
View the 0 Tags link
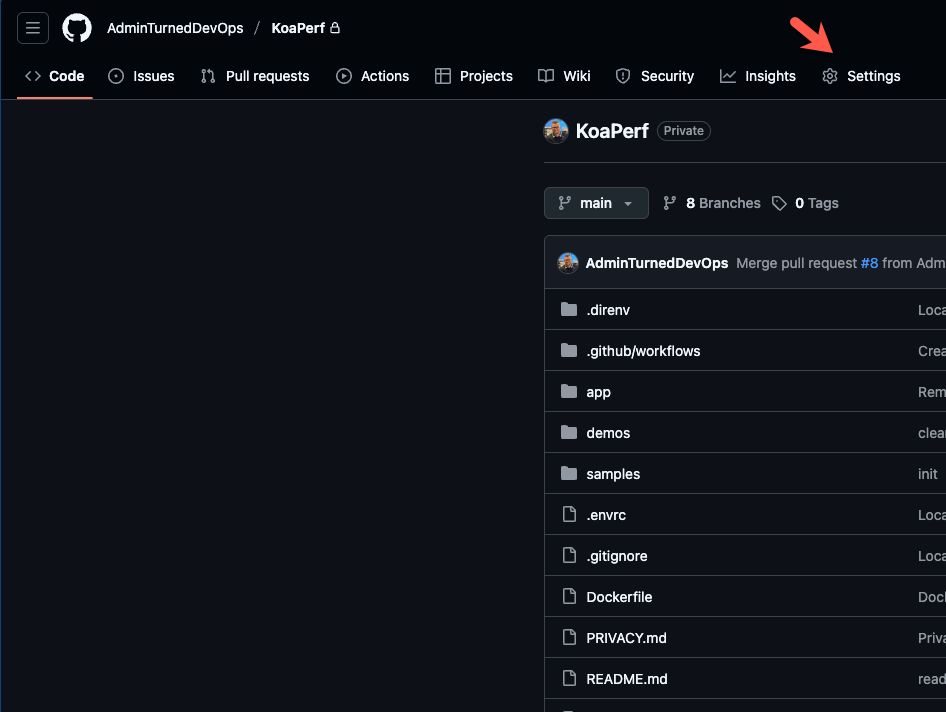click(805, 203)
